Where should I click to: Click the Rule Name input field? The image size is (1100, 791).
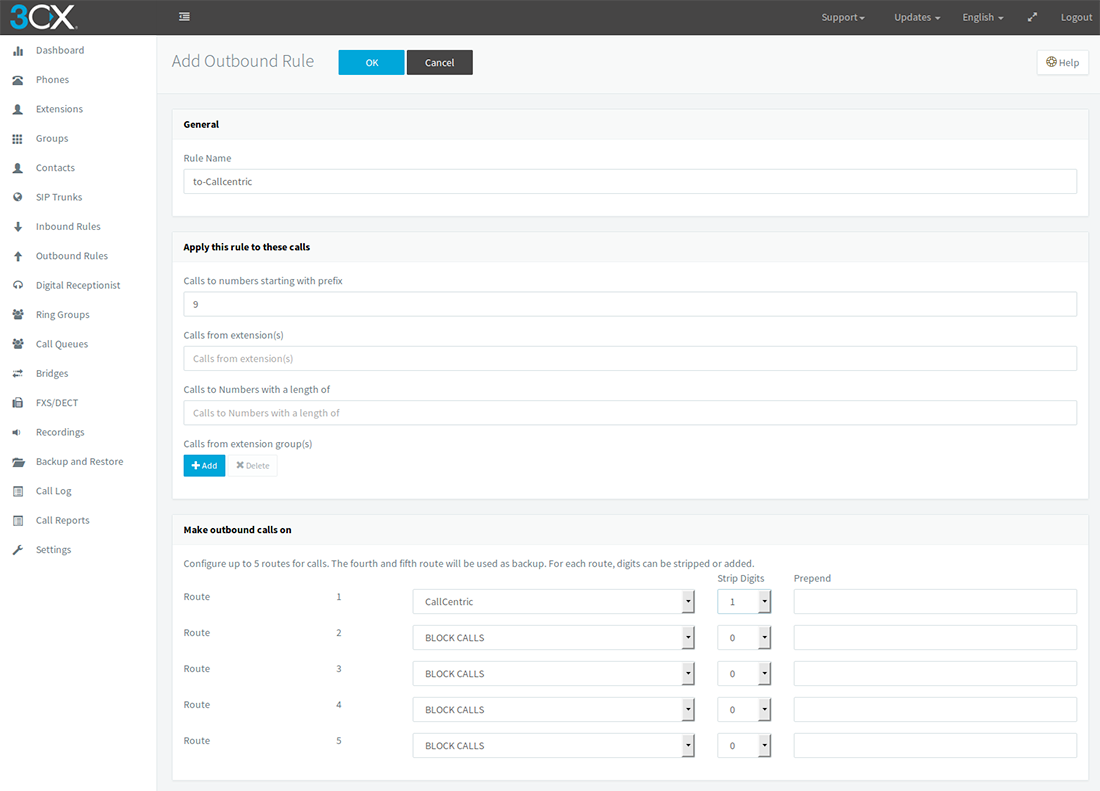630,182
